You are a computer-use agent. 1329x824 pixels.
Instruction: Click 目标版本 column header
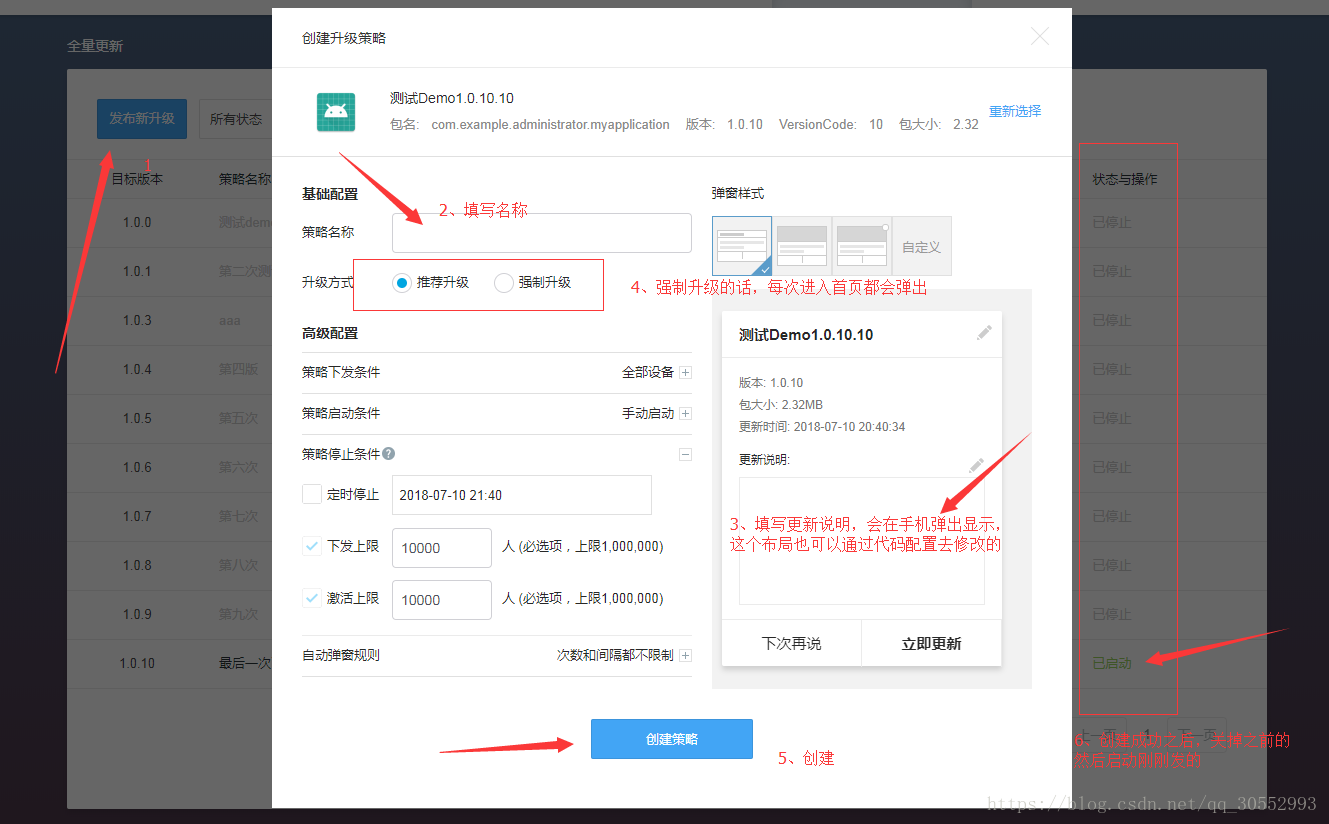[137, 179]
